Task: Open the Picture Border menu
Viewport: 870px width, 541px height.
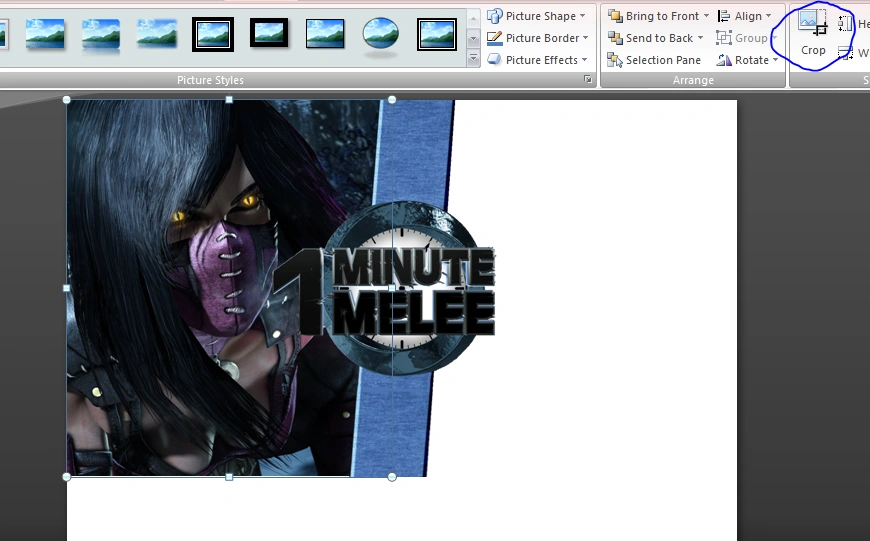Action: click(537, 38)
